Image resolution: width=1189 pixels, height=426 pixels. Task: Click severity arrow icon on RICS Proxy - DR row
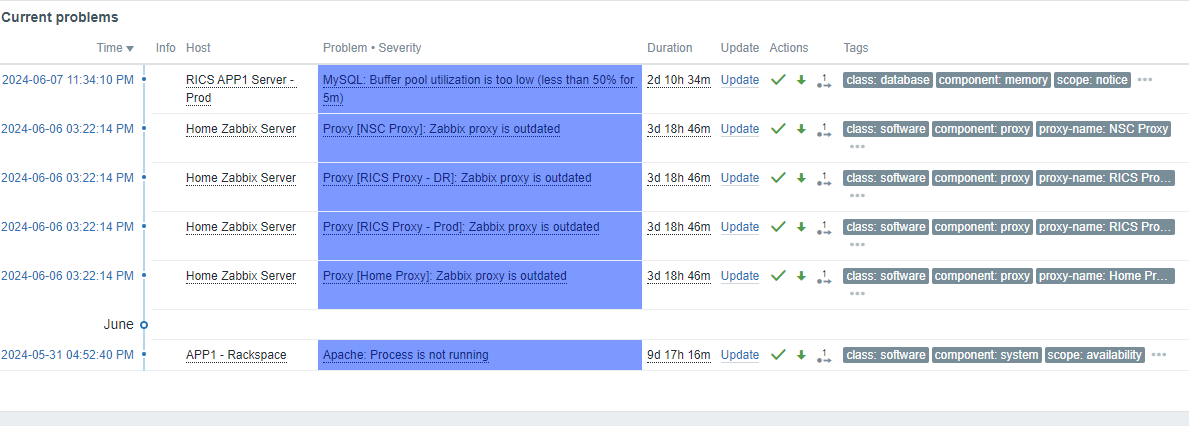point(801,178)
